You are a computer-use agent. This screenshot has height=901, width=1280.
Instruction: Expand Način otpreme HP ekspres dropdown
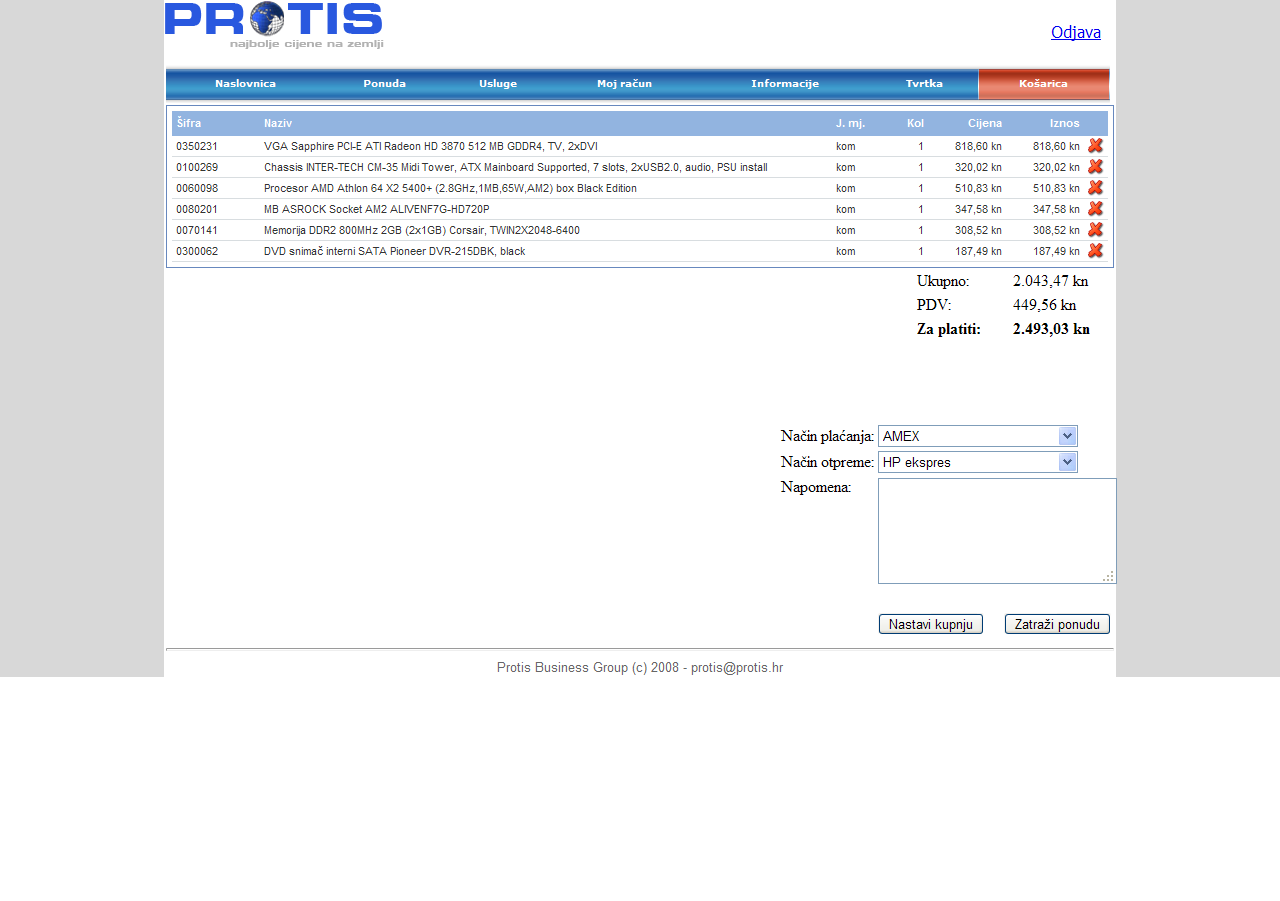point(977,462)
